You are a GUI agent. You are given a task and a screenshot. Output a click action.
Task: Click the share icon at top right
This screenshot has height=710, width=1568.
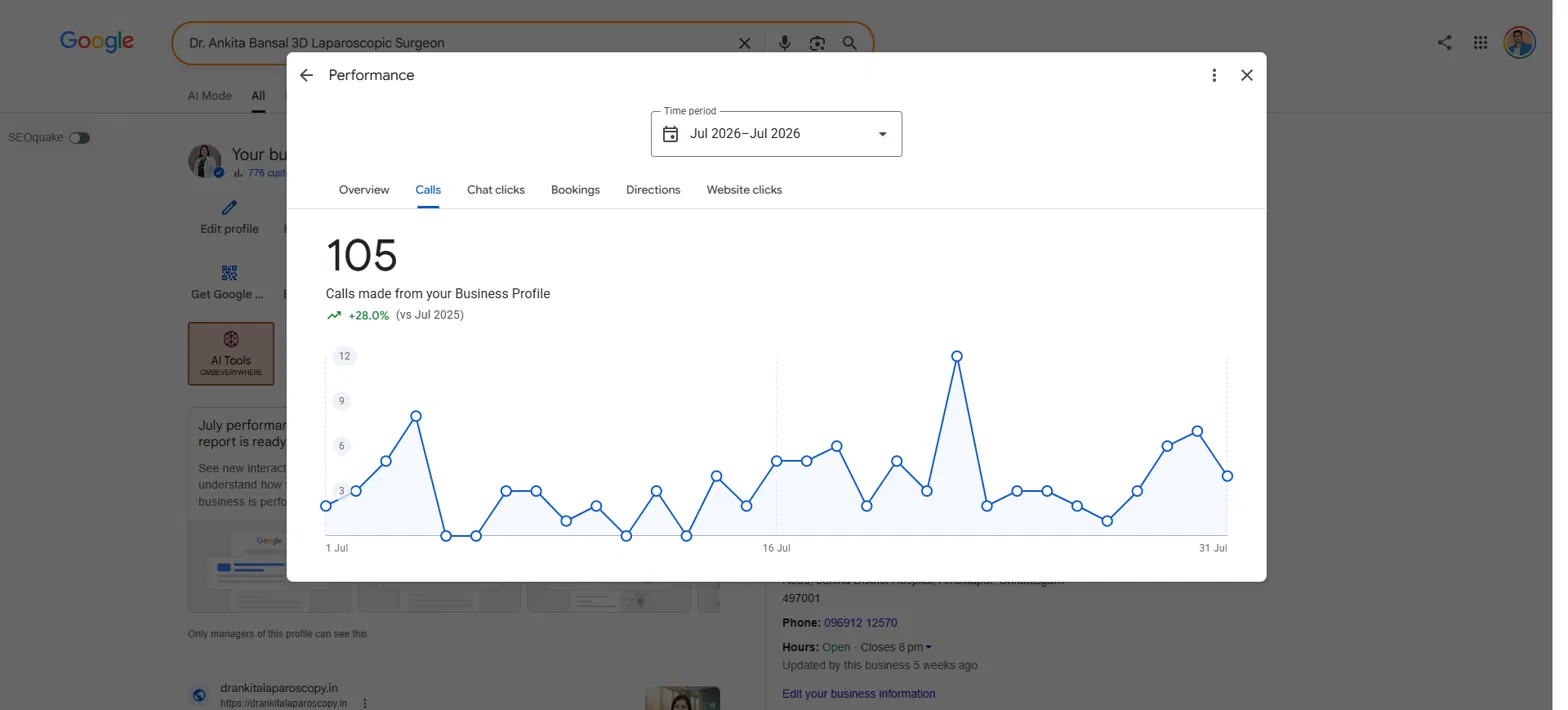pyautogui.click(x=1445, y=42)
